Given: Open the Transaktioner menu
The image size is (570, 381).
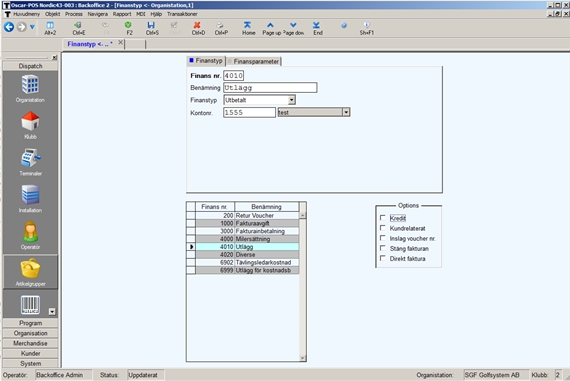Looking at the screenshot, I should [182, 14].
